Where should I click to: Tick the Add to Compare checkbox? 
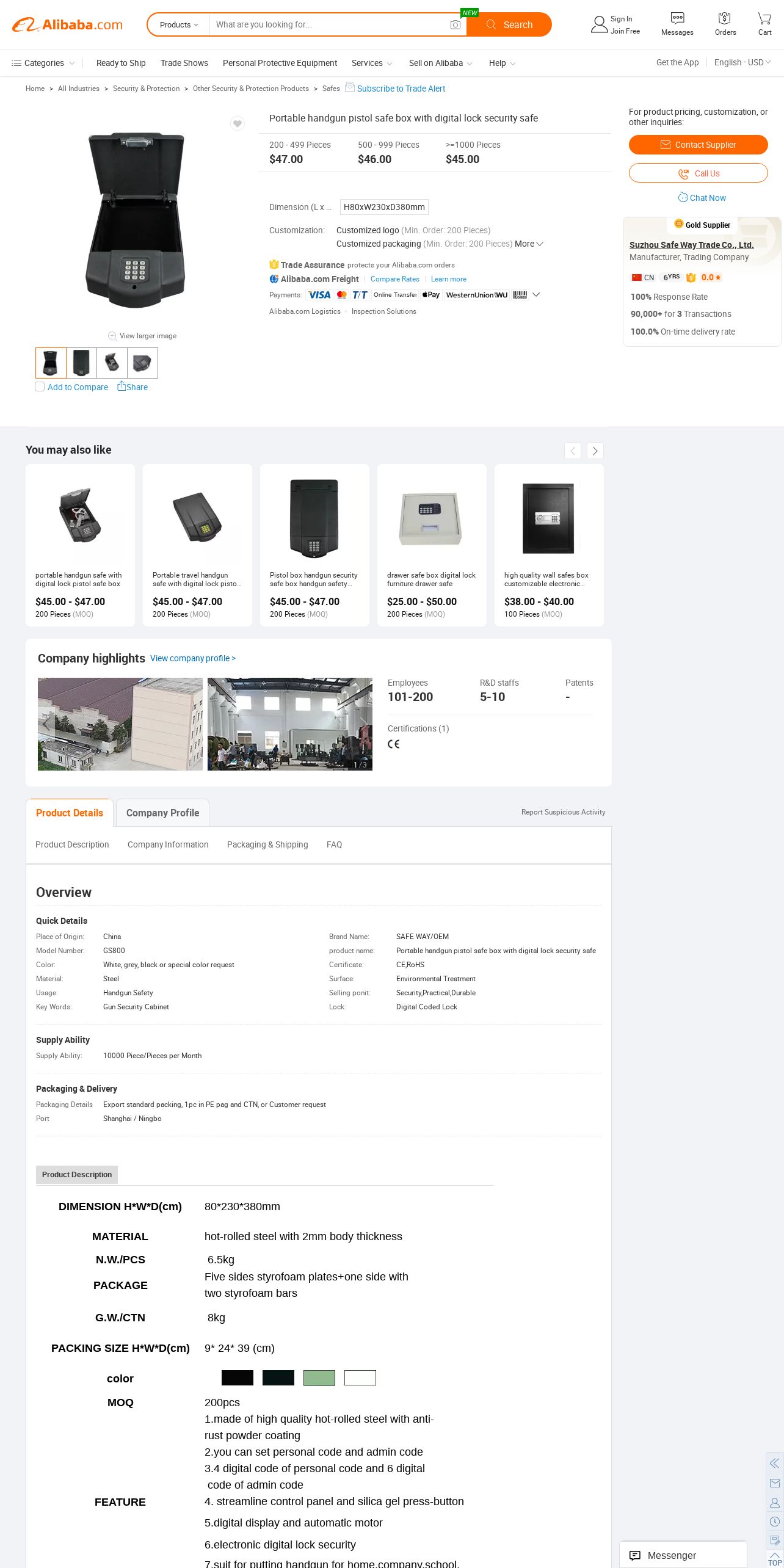tap(40, 387)
